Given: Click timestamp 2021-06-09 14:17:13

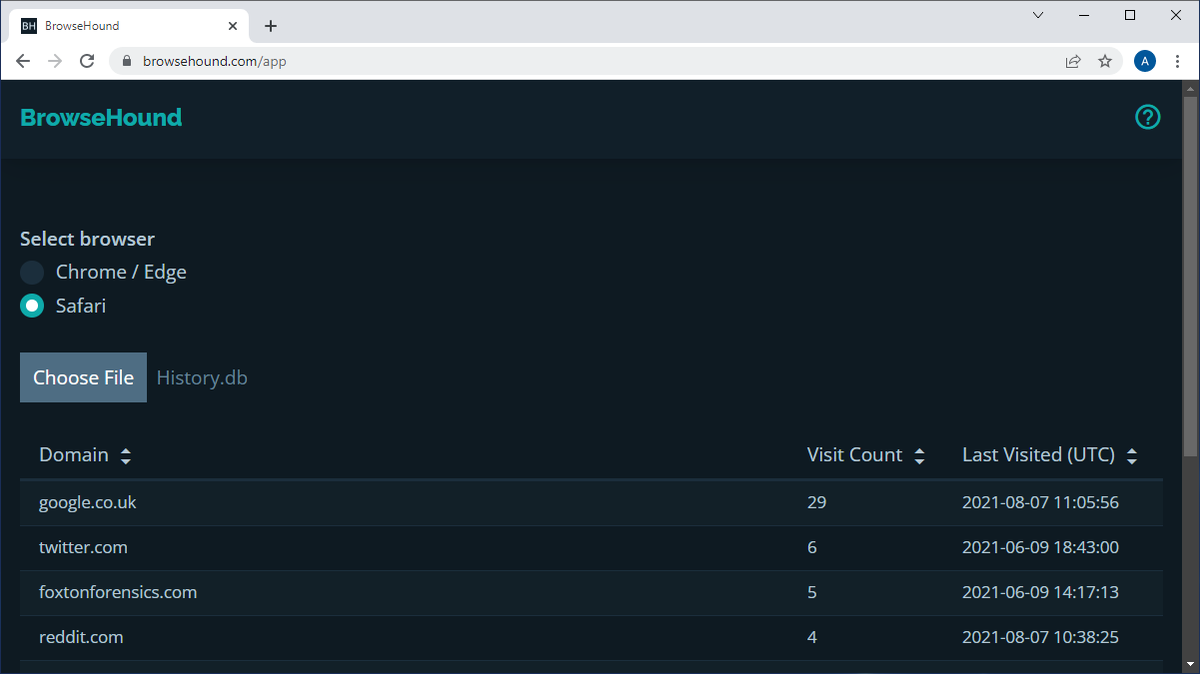Looking at the screenshot, I should (1040, 592).
